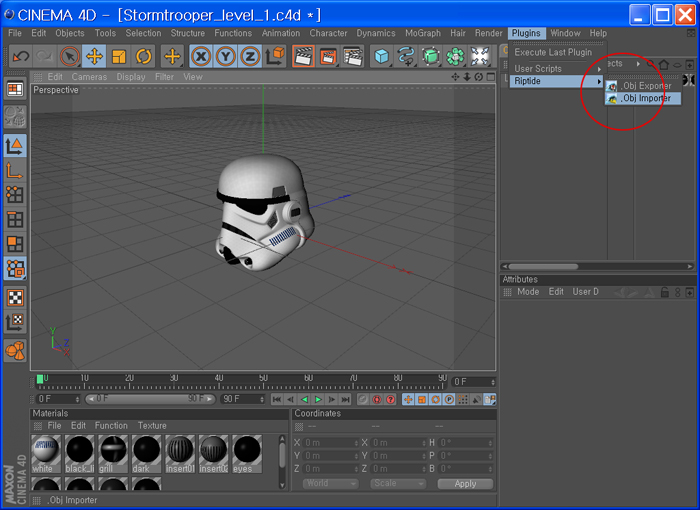Open the MoGraph menu
Image resolution: width=700 pixels, height=510 pixels.
point(423,33)
